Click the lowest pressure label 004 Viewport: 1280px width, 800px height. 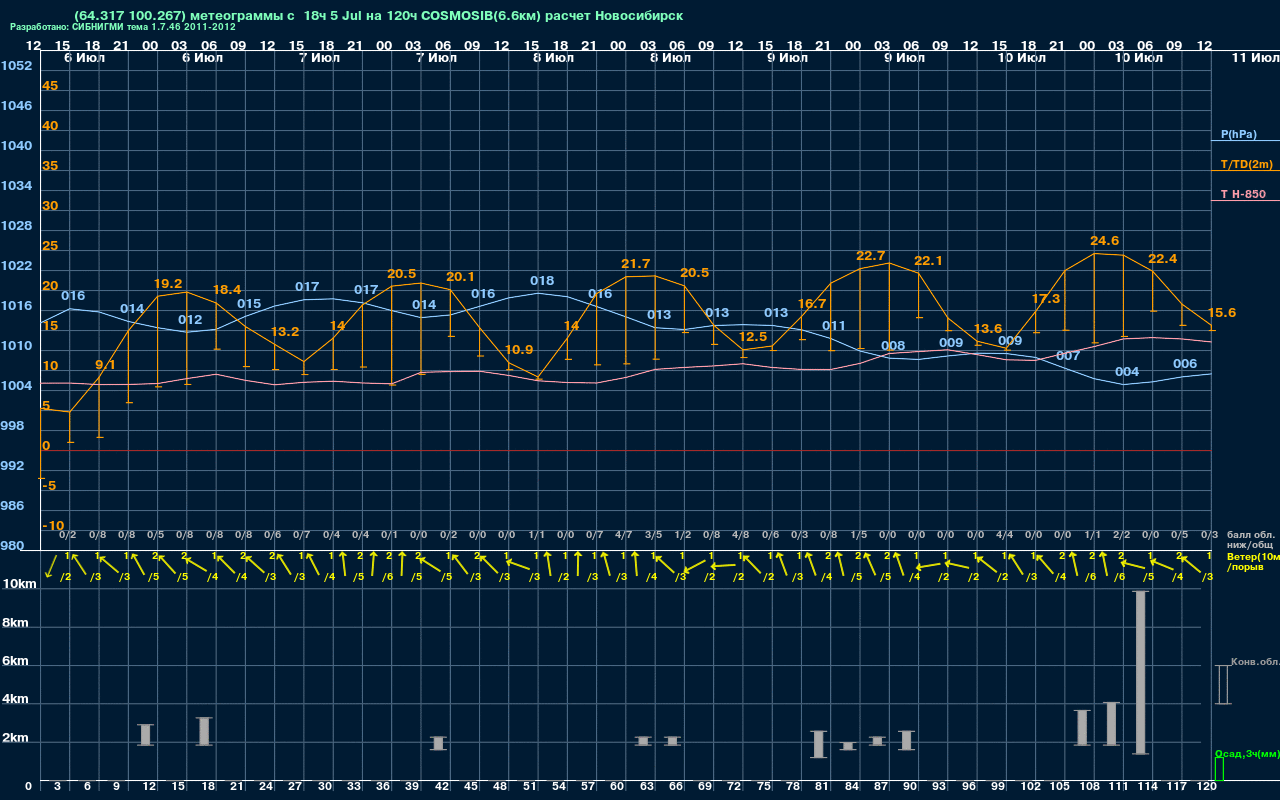click(1127, 371)
